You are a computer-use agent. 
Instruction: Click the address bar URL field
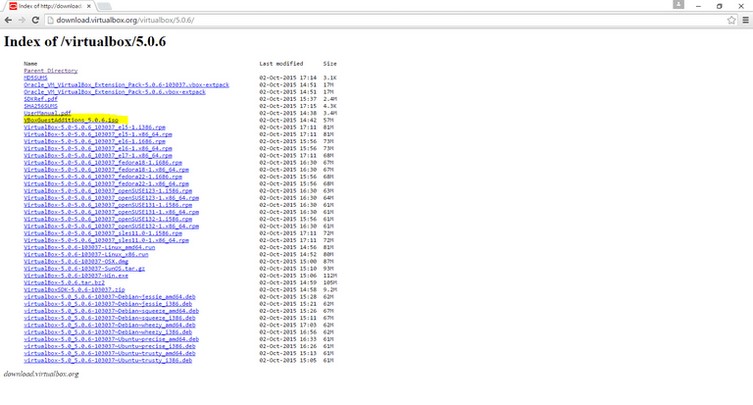[386, 20]
